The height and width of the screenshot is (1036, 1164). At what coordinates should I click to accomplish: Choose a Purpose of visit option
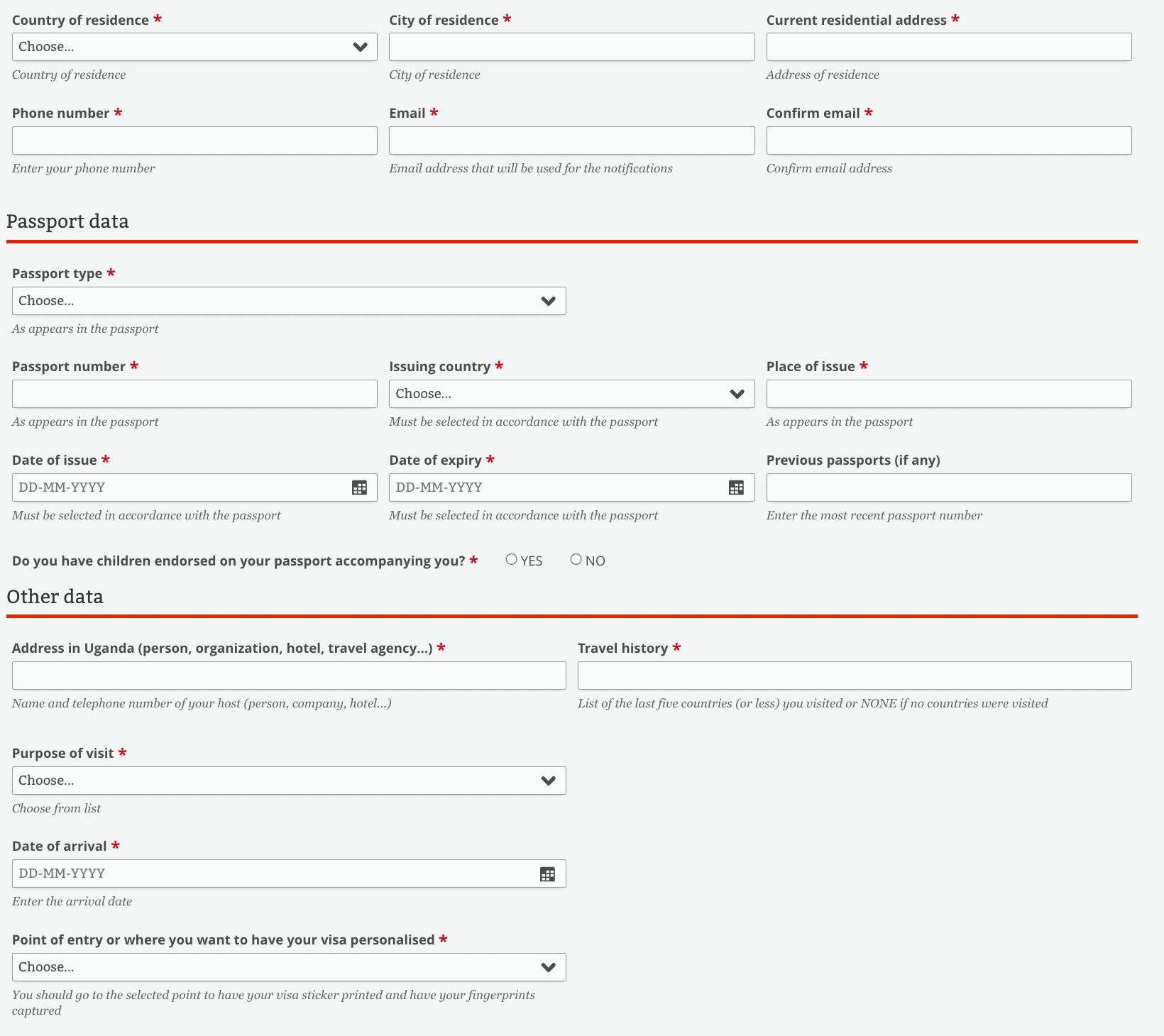pos(289,781)
